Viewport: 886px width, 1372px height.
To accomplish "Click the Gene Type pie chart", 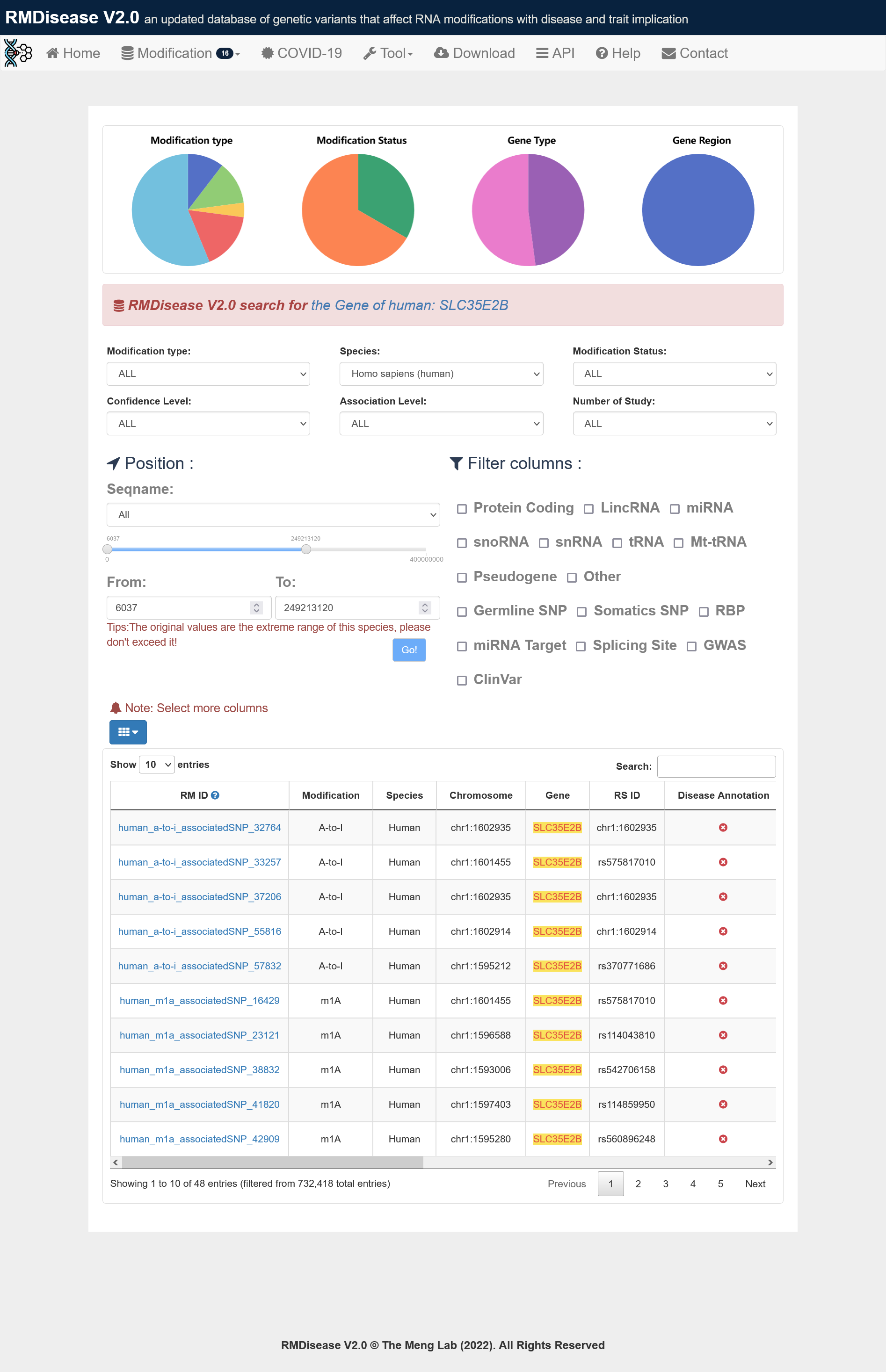I will click(528, 210).
